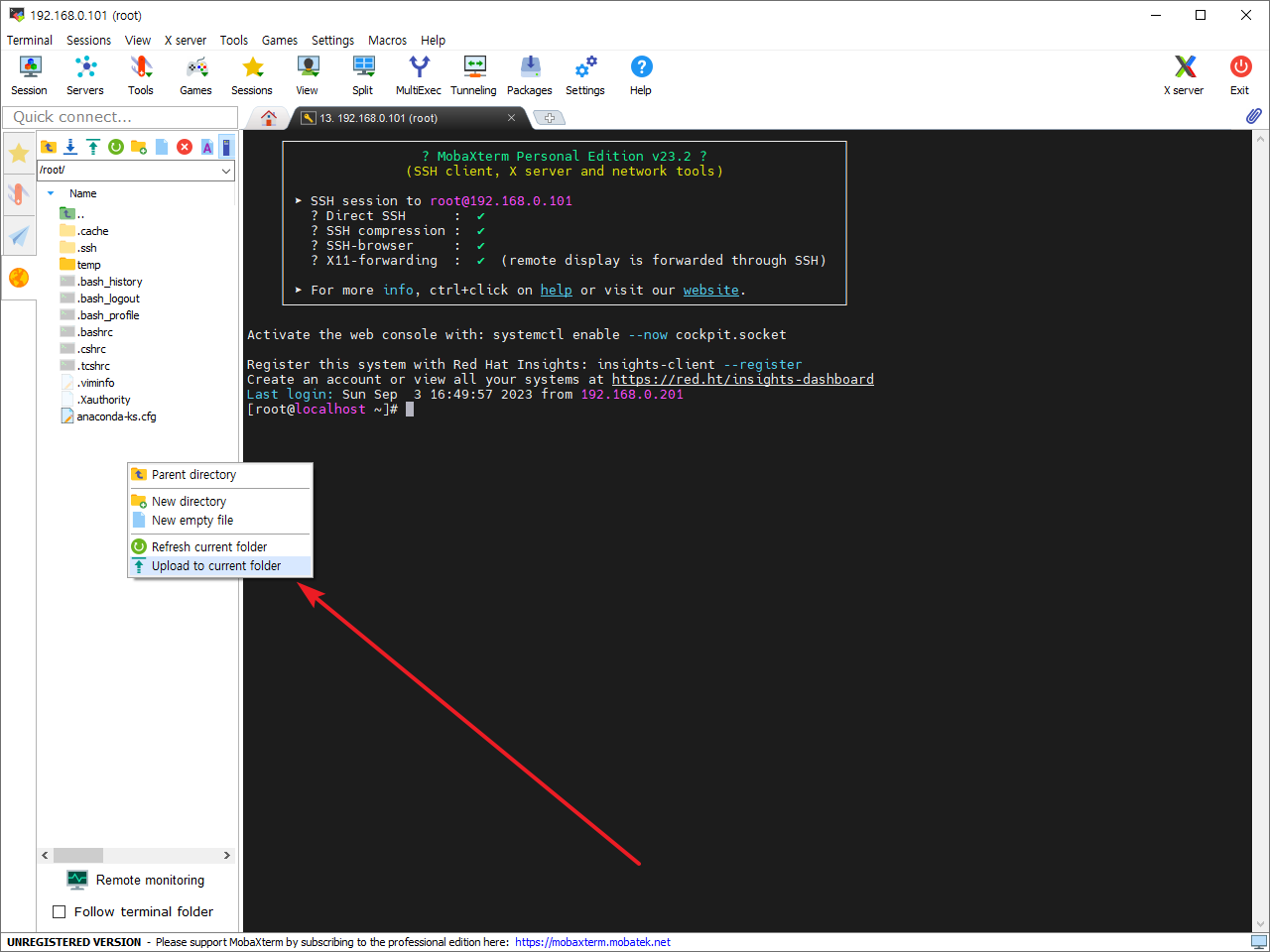Open the Session toolbar button

click(x=30, y=75)
